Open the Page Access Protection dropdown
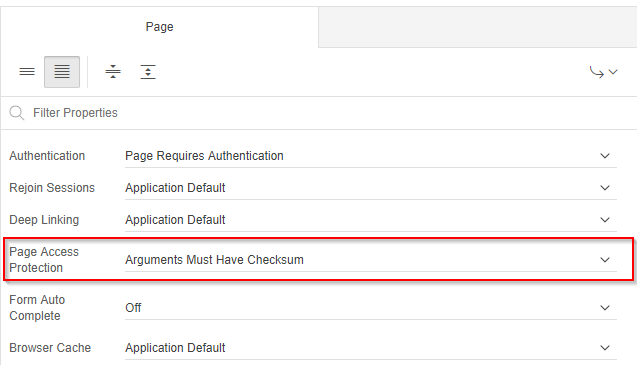This screenshot has height=365, width=637. coord(371,260)
